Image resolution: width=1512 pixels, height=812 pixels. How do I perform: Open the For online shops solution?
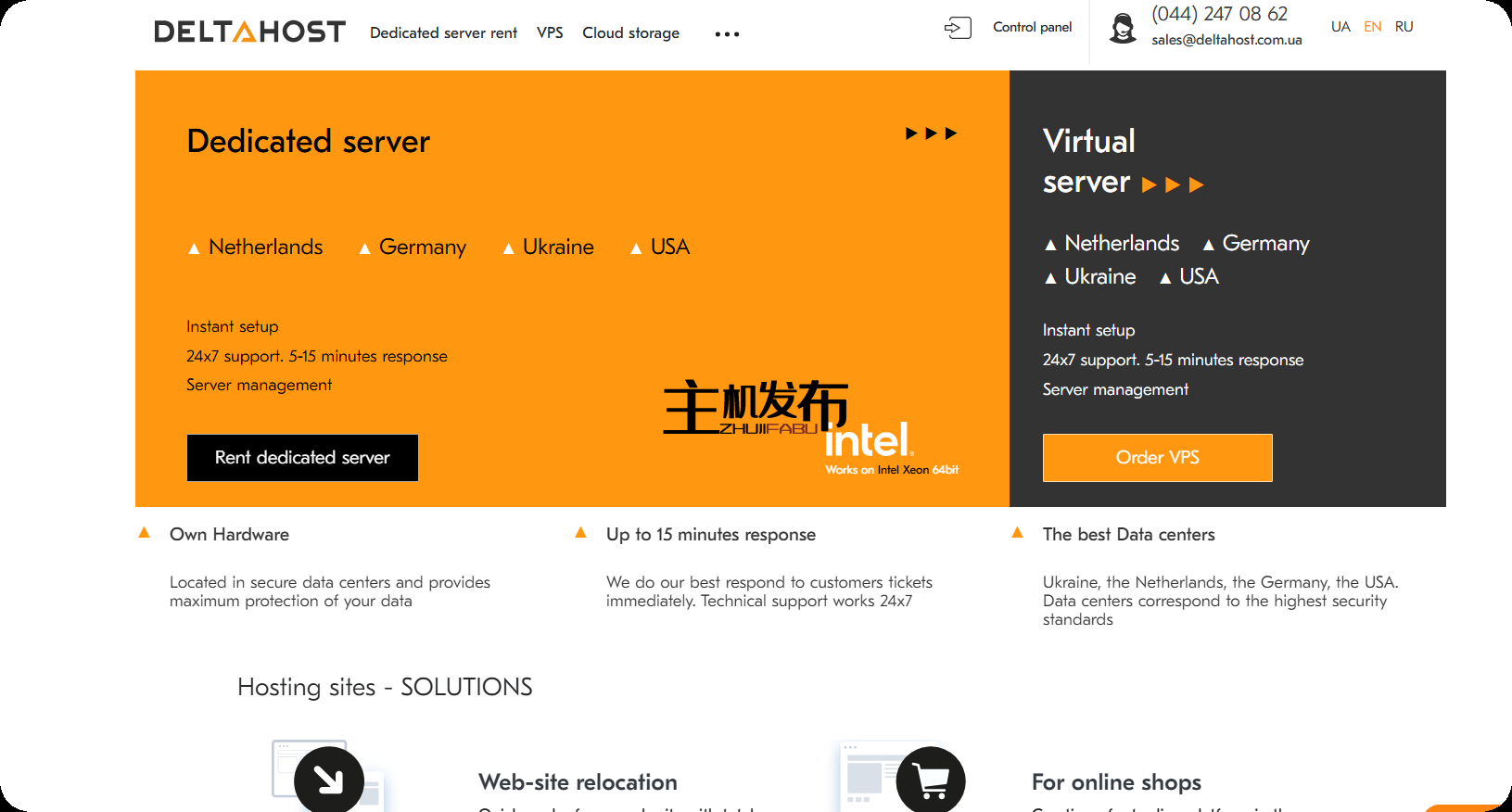click(1116, 782)
